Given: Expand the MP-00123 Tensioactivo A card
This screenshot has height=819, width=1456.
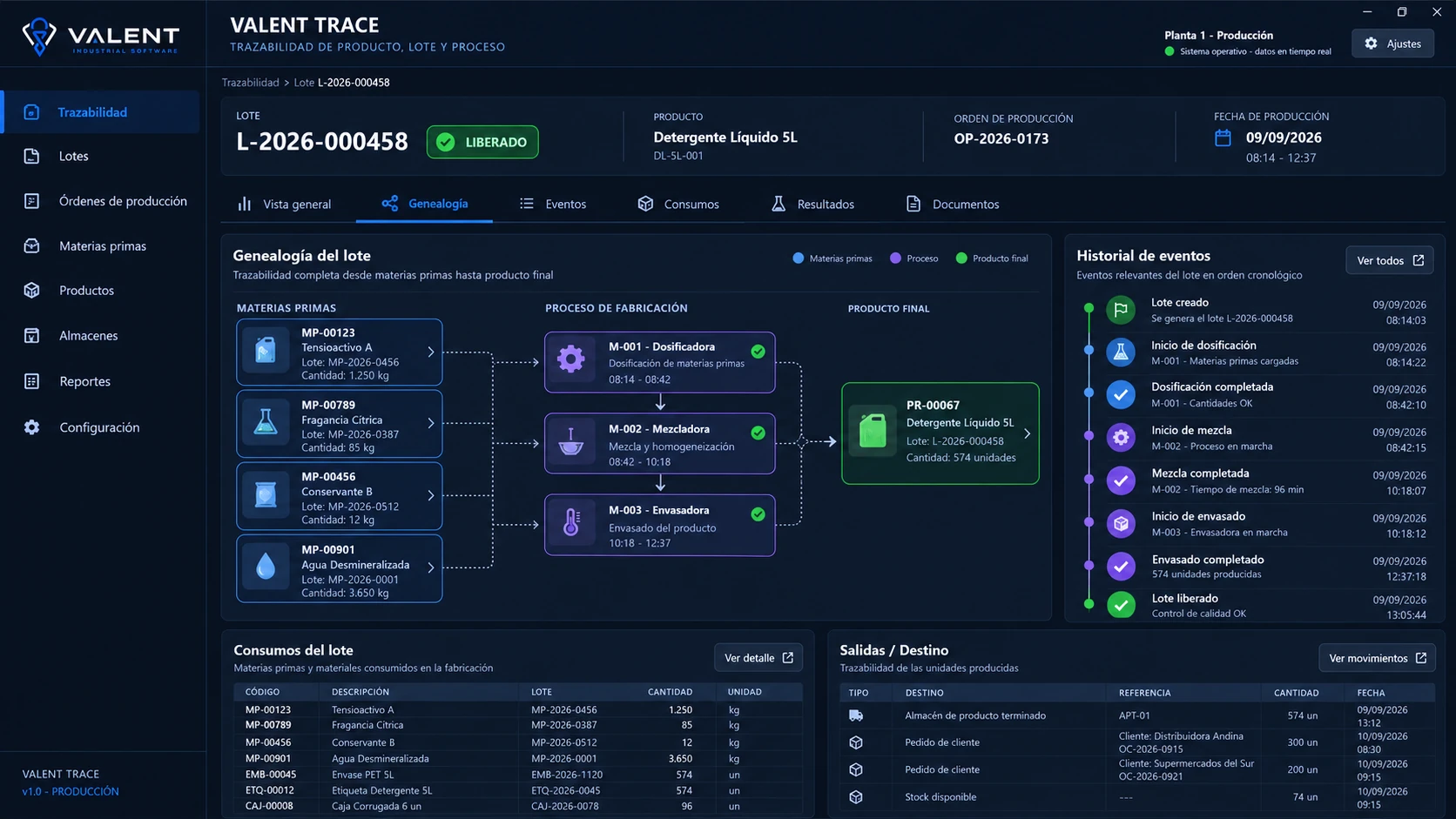Looking at the screenshot, I should tap(340, 352).
